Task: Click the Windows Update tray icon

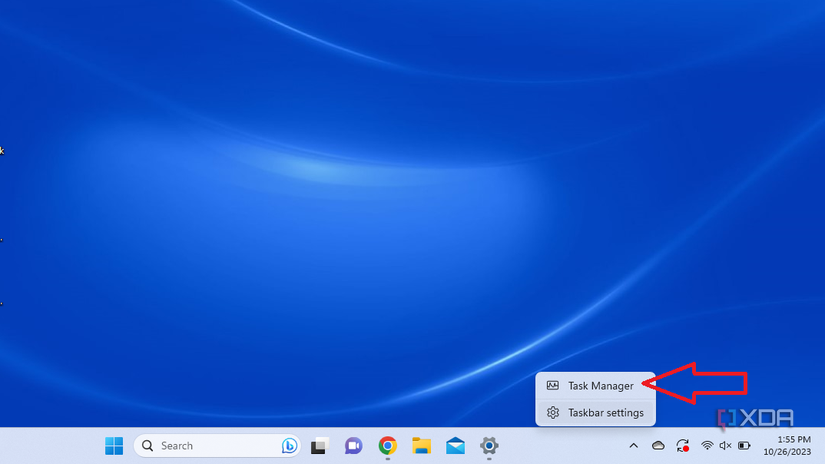Action: [x=683, y=446]
